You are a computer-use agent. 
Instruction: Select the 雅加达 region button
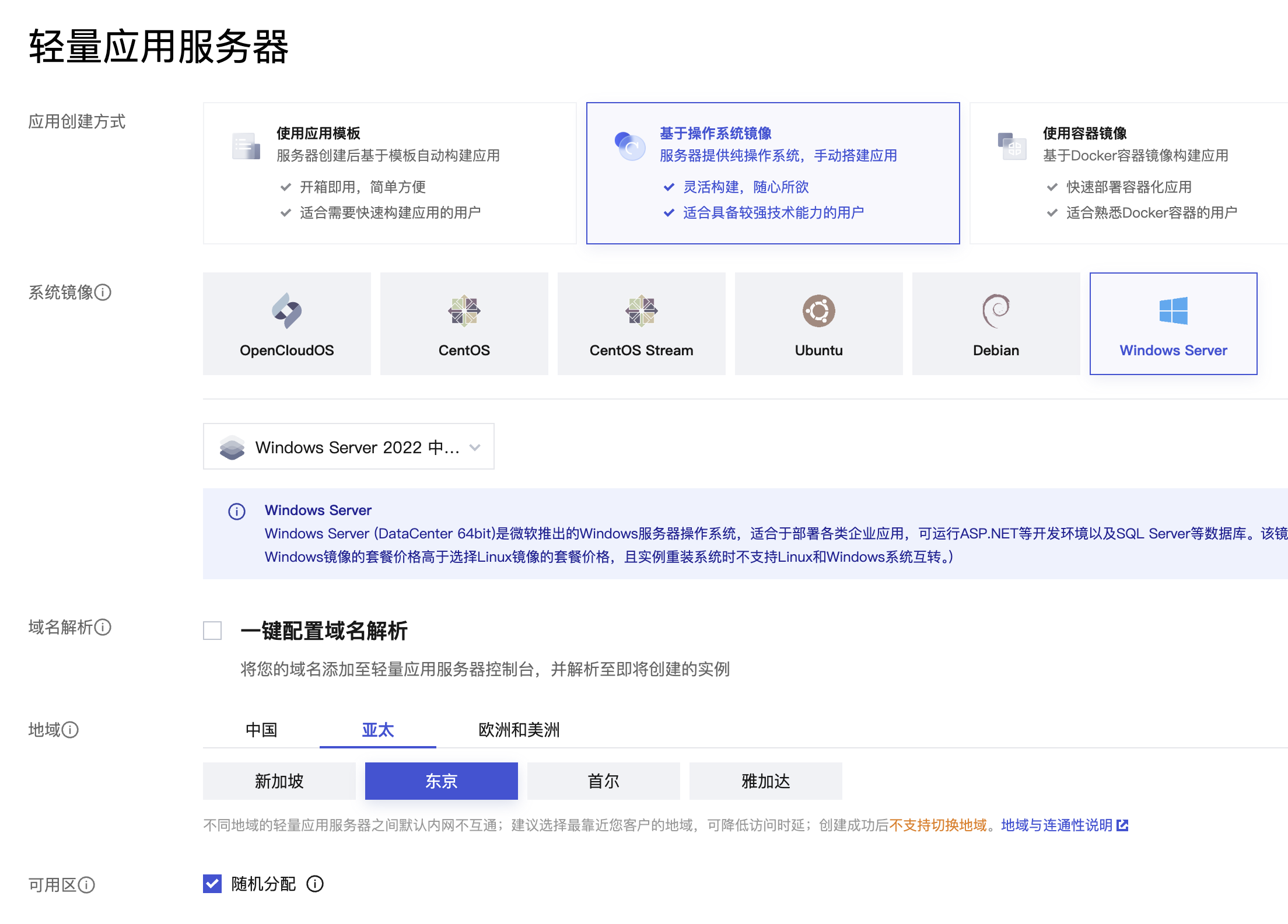coord(765,781)
